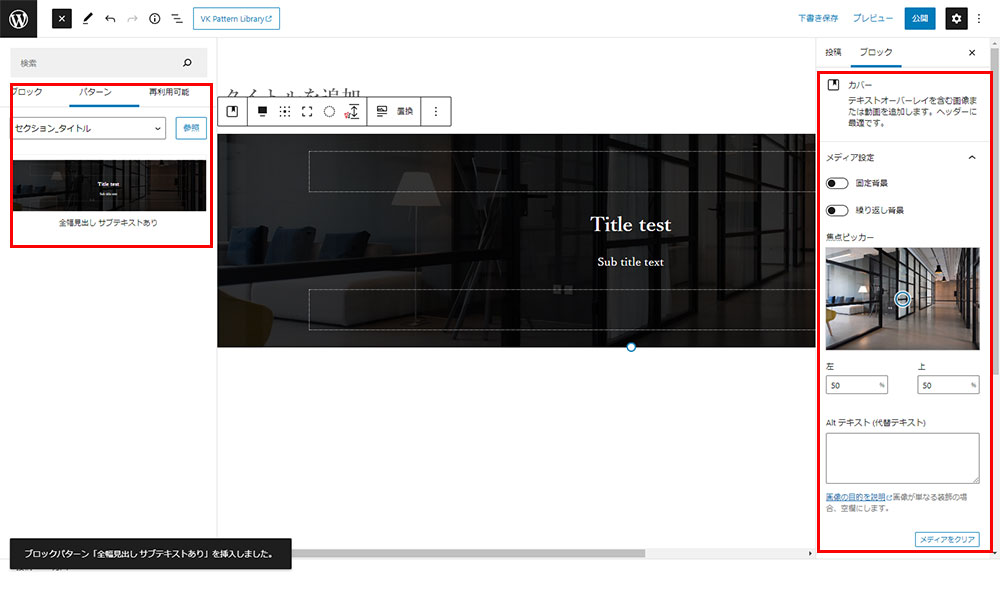
Task: Collapse the メディア設定 panel
Action: [971, 157]
